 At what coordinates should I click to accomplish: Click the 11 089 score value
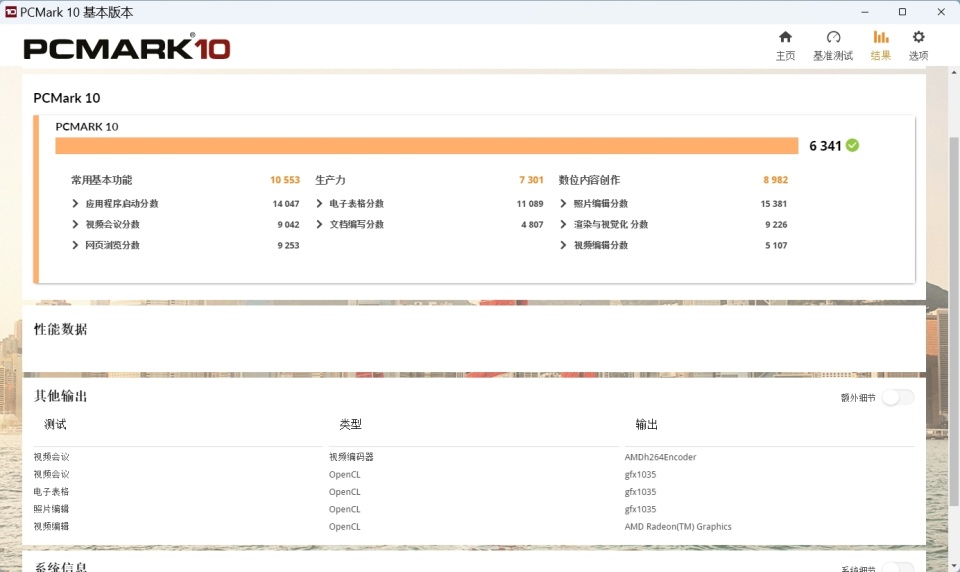530,203
